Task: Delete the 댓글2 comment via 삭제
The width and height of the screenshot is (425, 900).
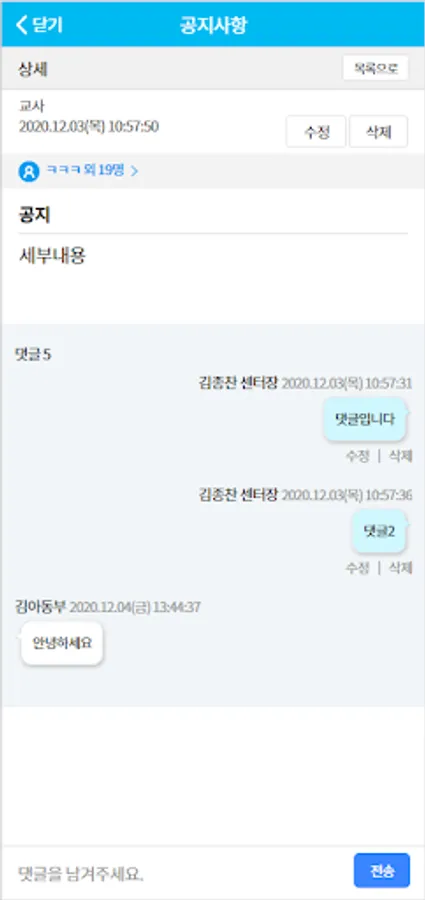Action: tap(400, 568)
